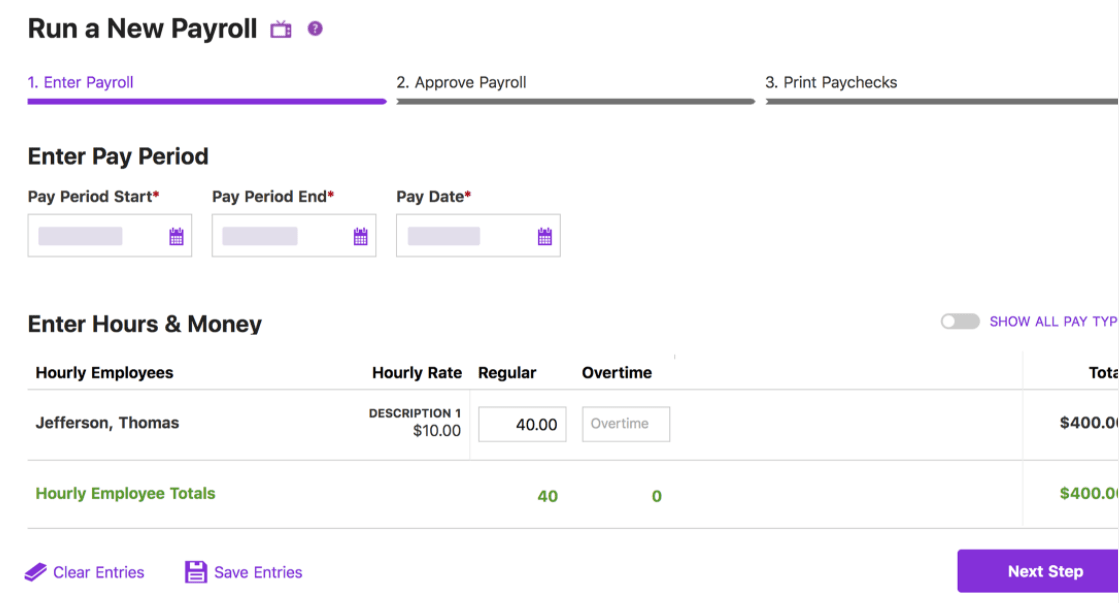This screenshot has width=1119, height=603.
Task: Enable the Show All Pay Types switch
Action: [x=960, y=321]
